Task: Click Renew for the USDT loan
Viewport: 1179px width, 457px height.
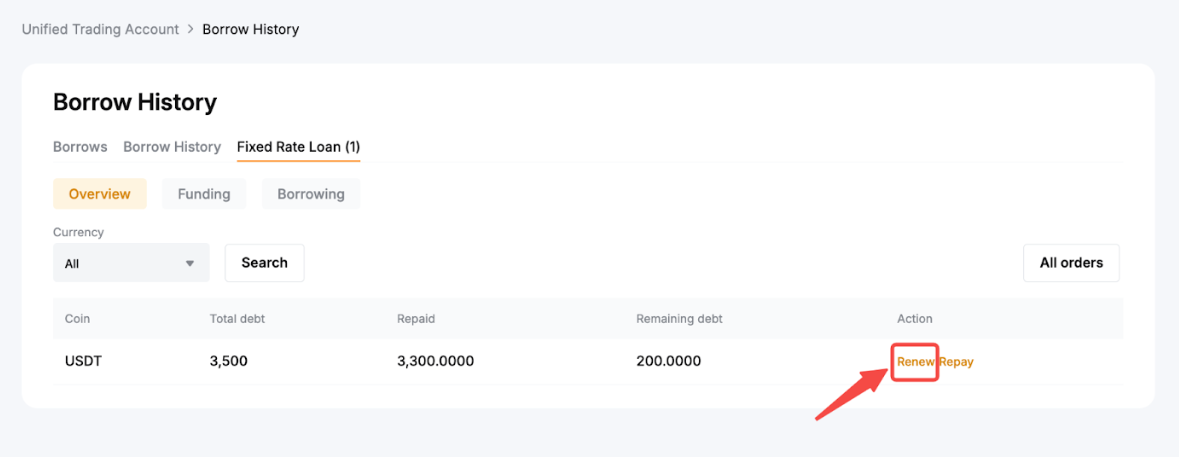Action: pos(914,362)
